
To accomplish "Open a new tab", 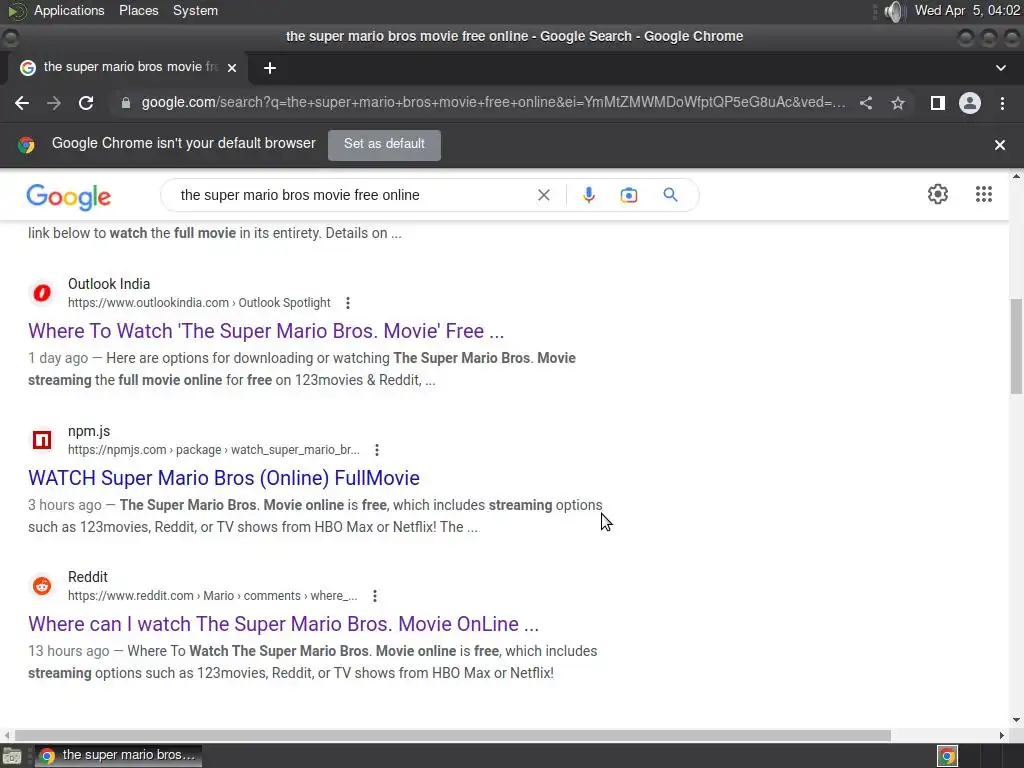I will pyautogui.click(x=270, y=68).
